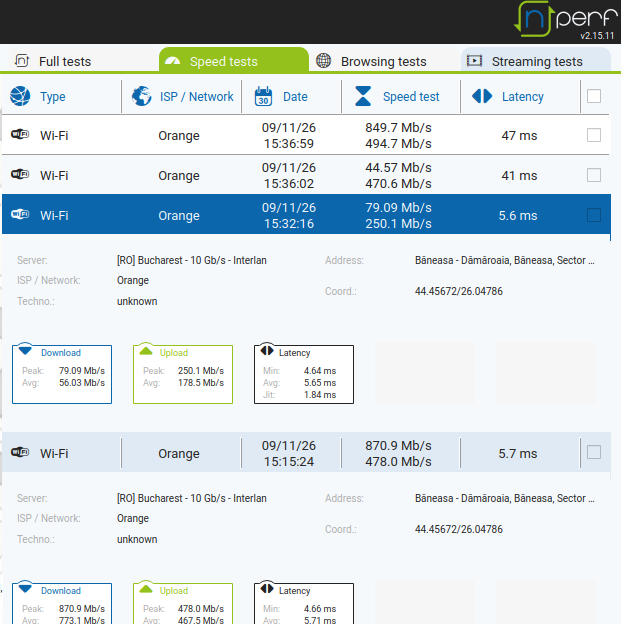Sort by the ISP / Network column header
This screenshot has height=625, width=621.
tap(197, 96)
